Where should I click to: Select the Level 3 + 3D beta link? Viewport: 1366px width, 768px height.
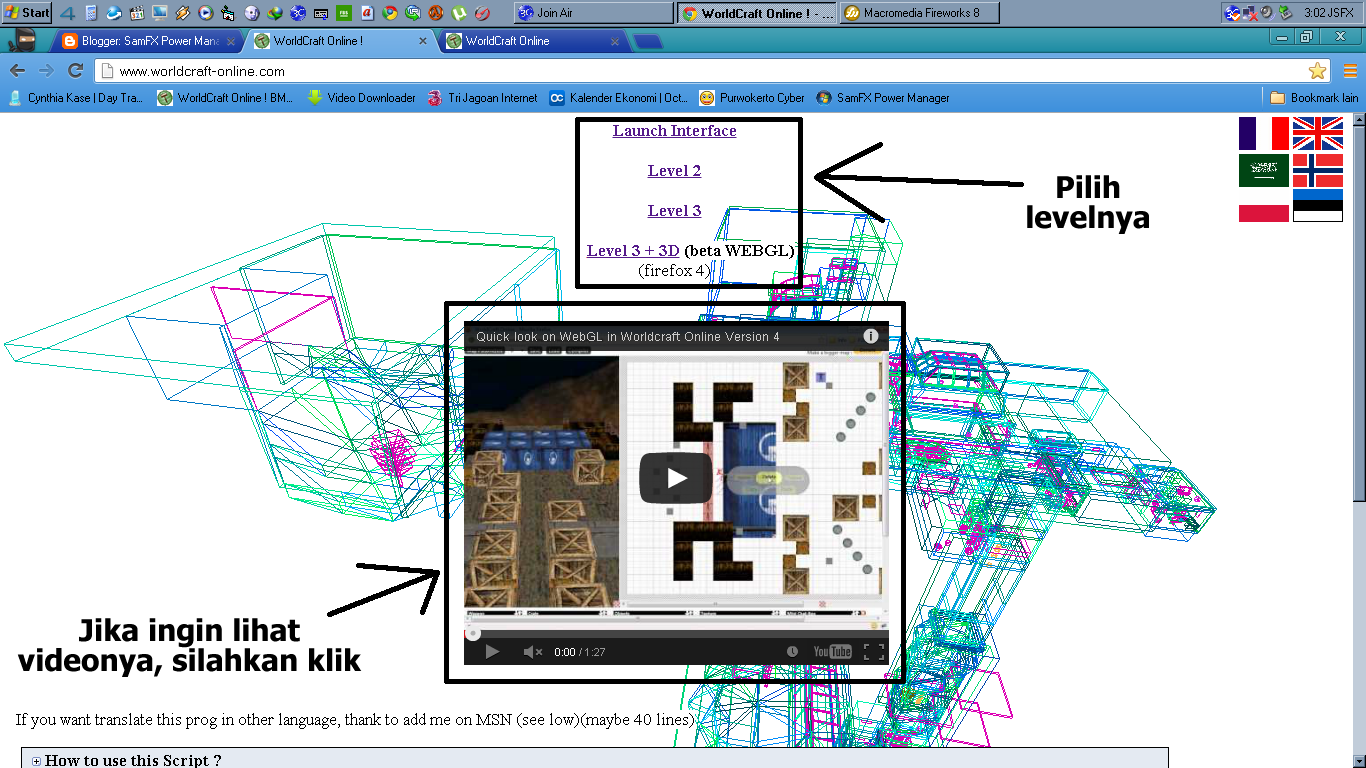pyautogui.click(x=634, y=250)
